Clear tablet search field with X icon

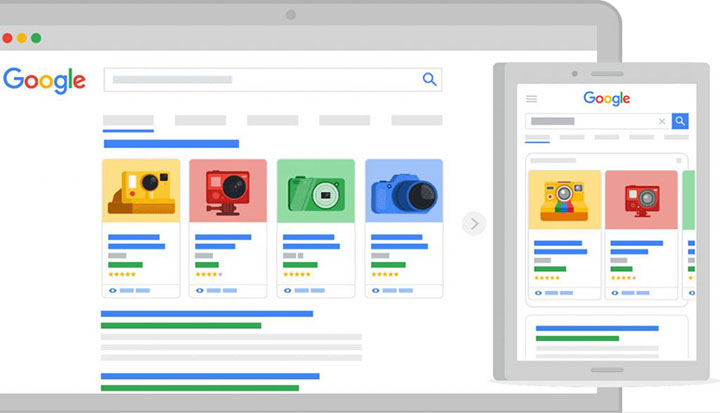click(x=662, y=121)
